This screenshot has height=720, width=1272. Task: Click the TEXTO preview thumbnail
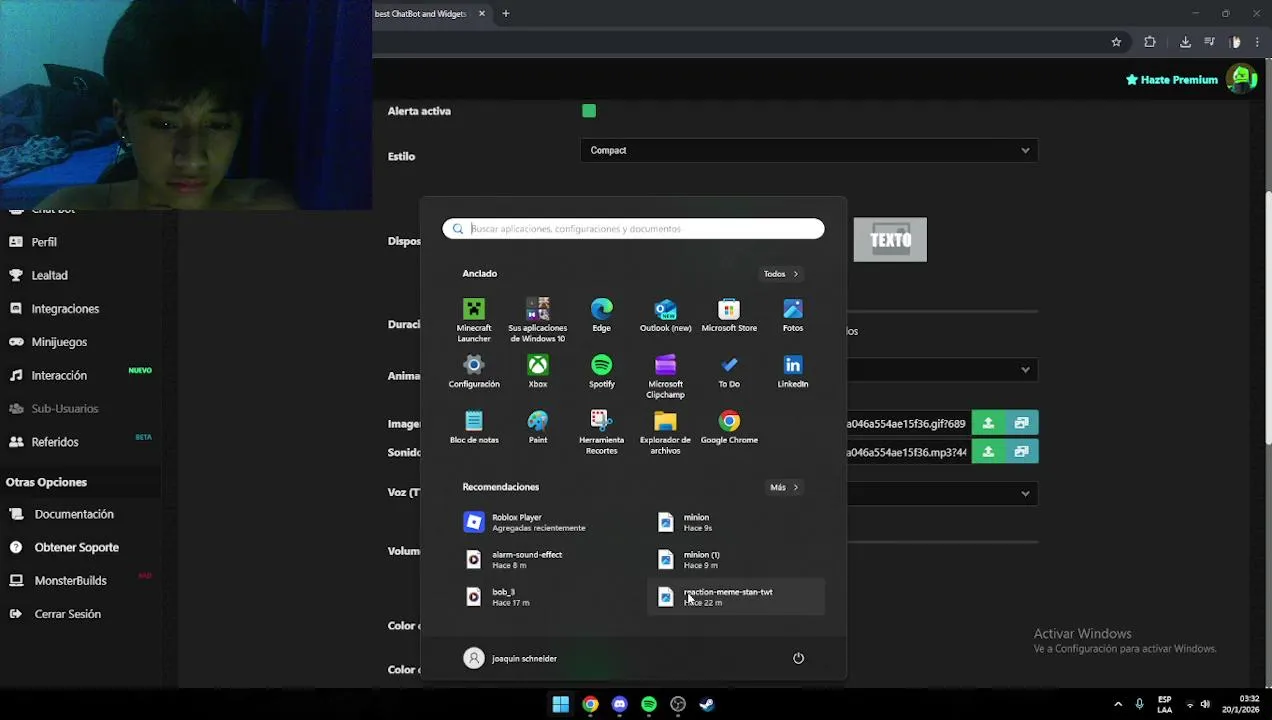pyautogui.click(x=890, y=240)
